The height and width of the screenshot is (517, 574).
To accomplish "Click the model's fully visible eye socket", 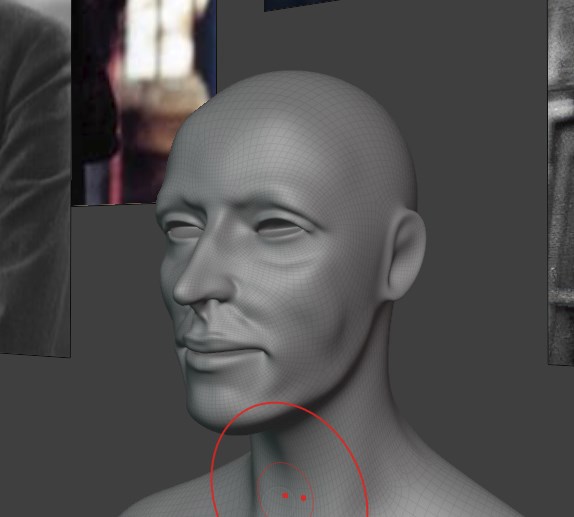I will tap(279, 228).
